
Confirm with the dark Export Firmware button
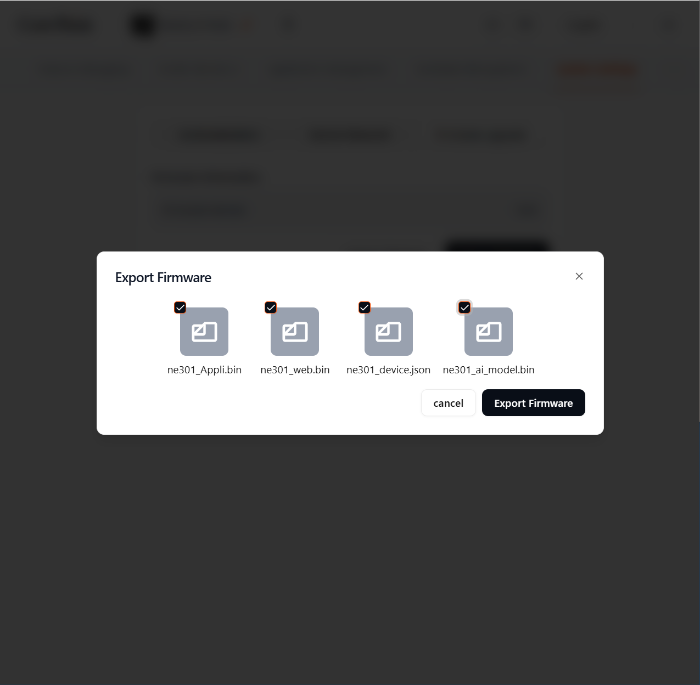[x=533, y=403]
